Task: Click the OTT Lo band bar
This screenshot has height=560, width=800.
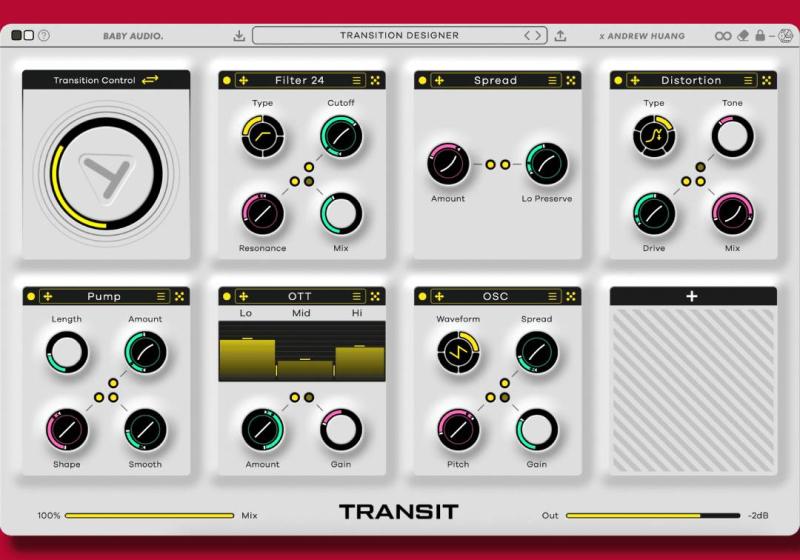Action: [x=247, y=359]
